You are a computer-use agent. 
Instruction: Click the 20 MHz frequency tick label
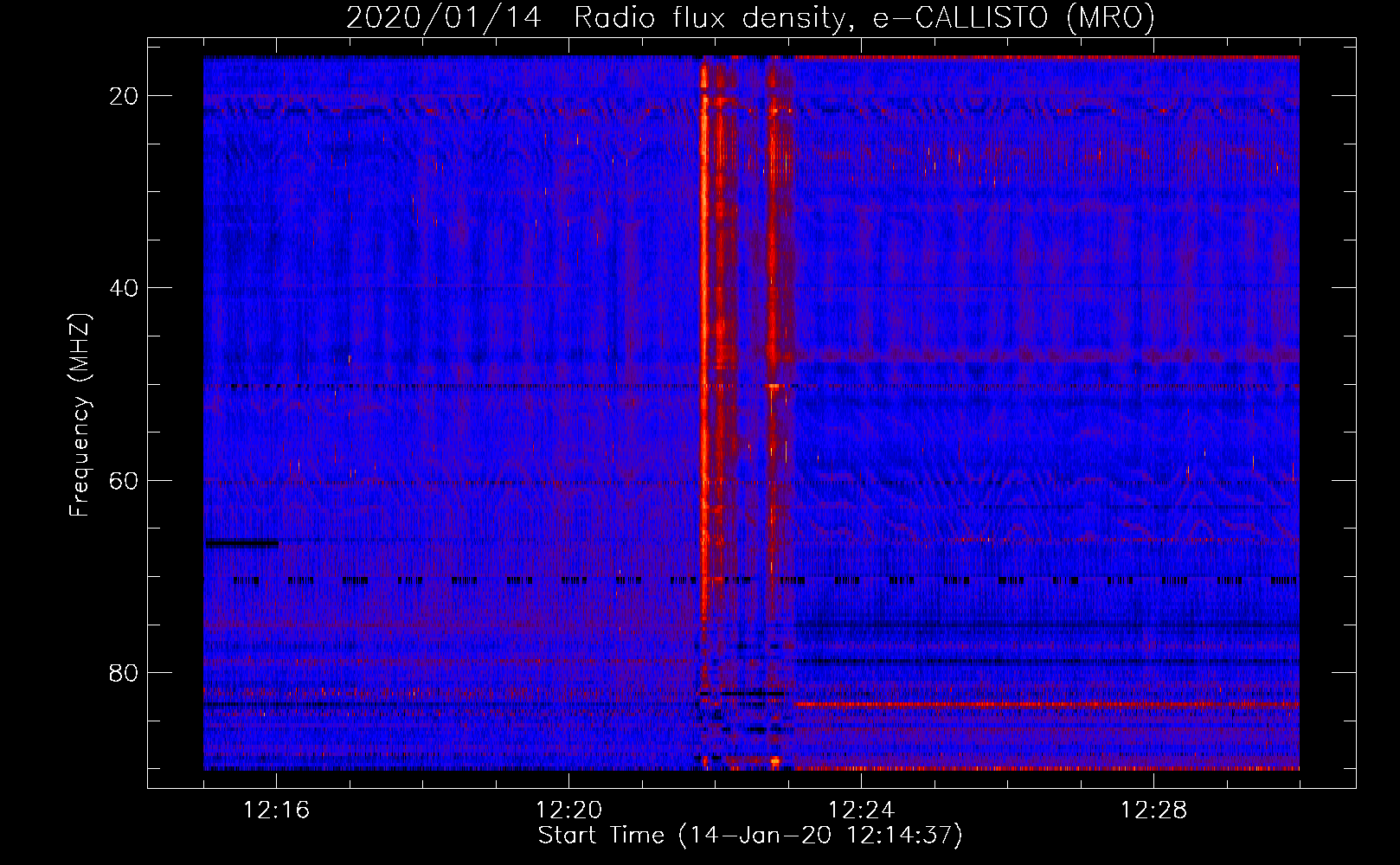[x=124, y=96]
